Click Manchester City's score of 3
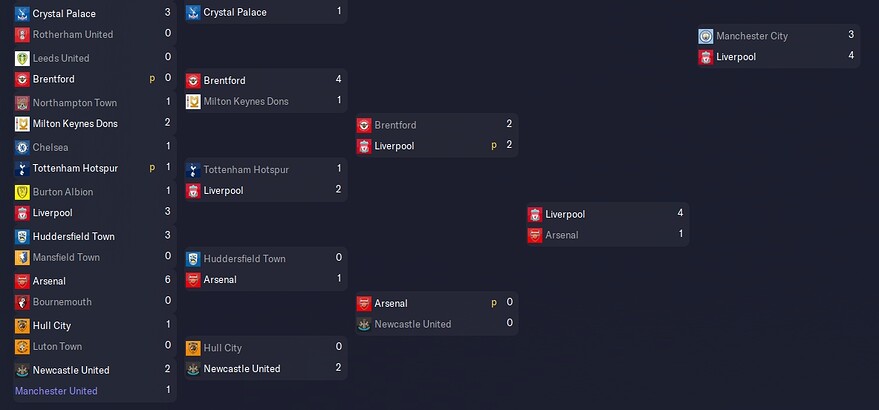 pos(851,35)
